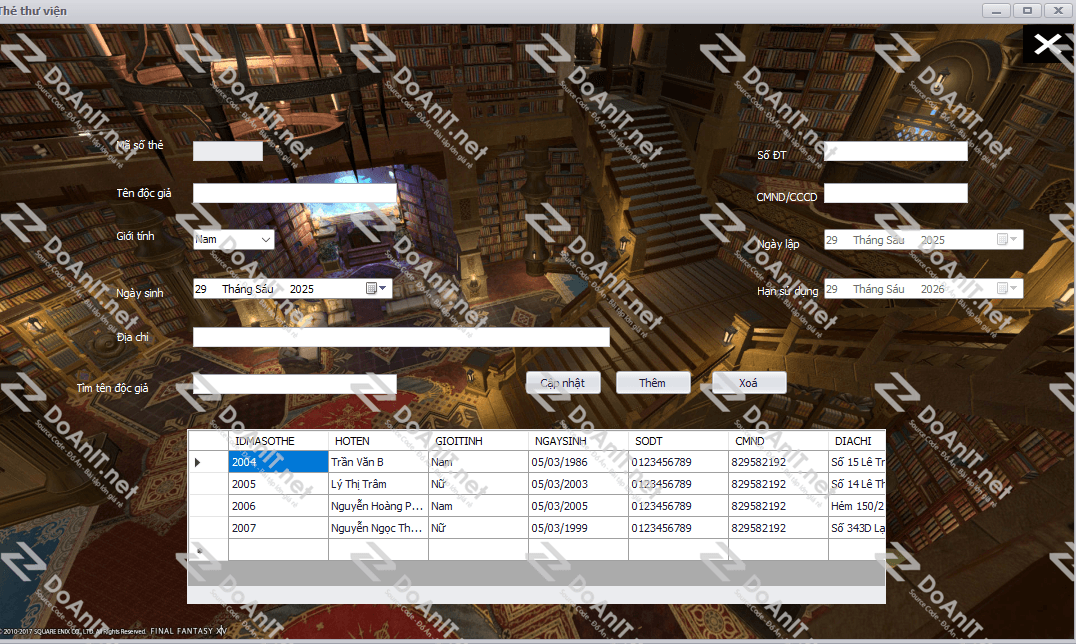The height and width of the screenshot is (644, 1076).
Task: Select the address cell Số 15 Lê Tr
Action: click(x=857, y=462)
